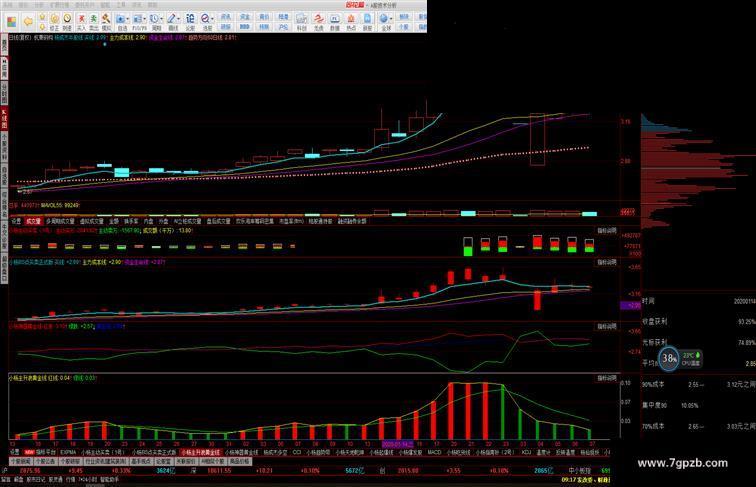Click the 资金 toolbar button
Viewport: 756px width, 487px height.
[245, 17]
